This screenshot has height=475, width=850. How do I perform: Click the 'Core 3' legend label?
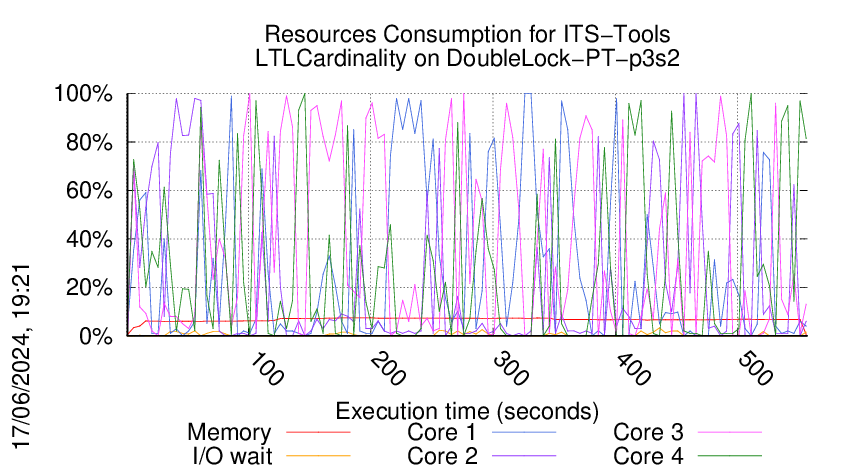point(648,432)
